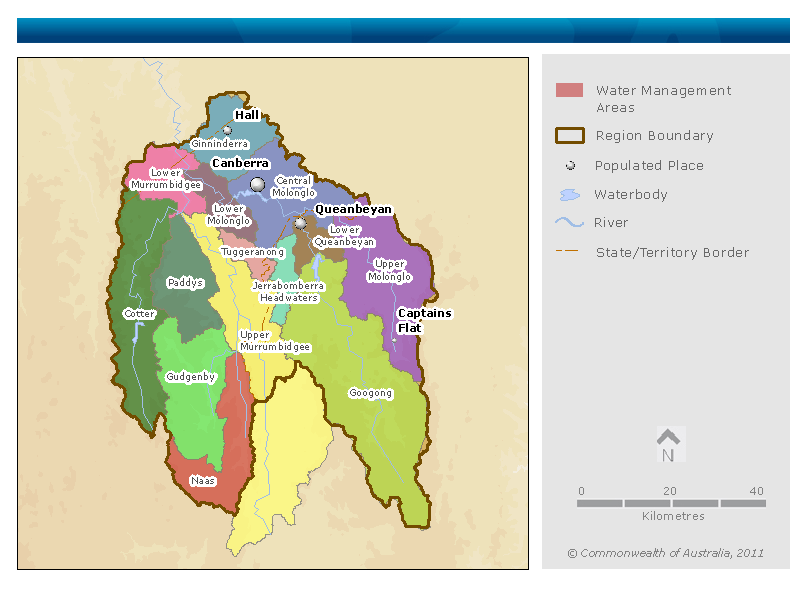This screenshot has width=790, height=594.
Task: Select the 'Ginninderra' map label
Action: (x=219, y=144)
